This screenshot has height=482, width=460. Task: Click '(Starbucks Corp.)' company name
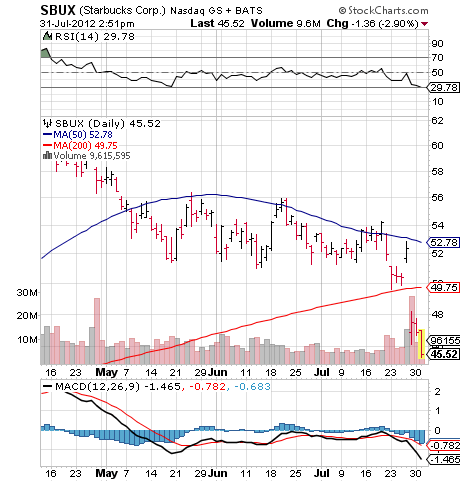tap(122, 11)
